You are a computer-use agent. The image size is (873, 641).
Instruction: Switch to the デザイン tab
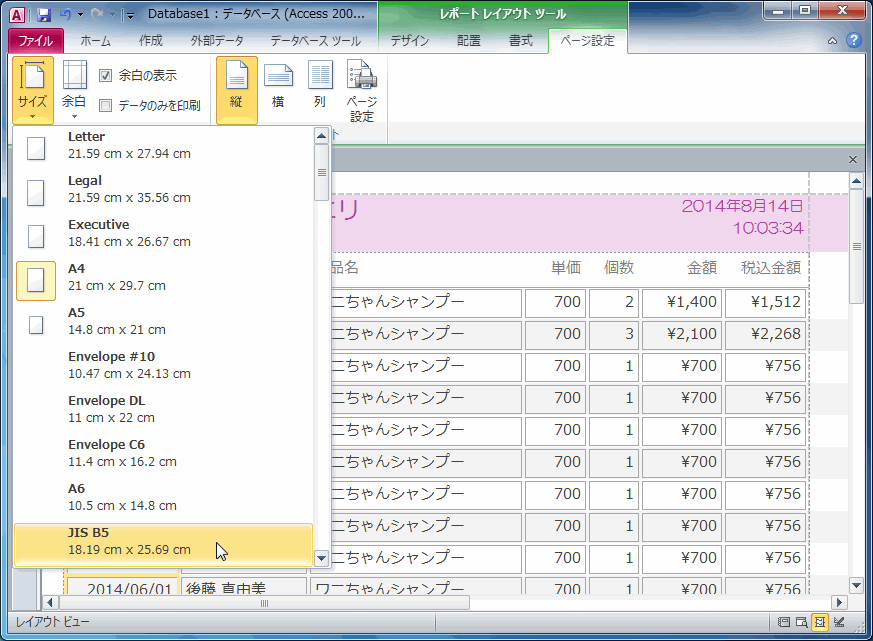pos(410,41)
